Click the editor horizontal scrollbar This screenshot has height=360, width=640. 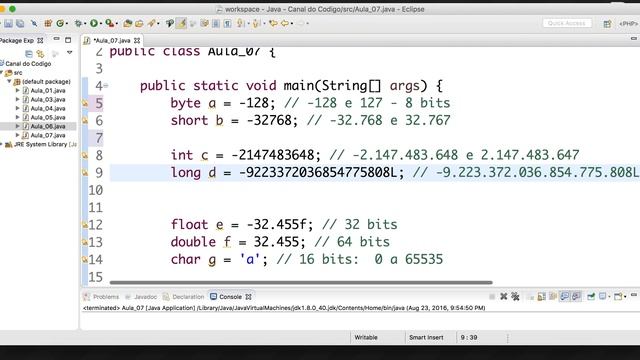point(301,282)
